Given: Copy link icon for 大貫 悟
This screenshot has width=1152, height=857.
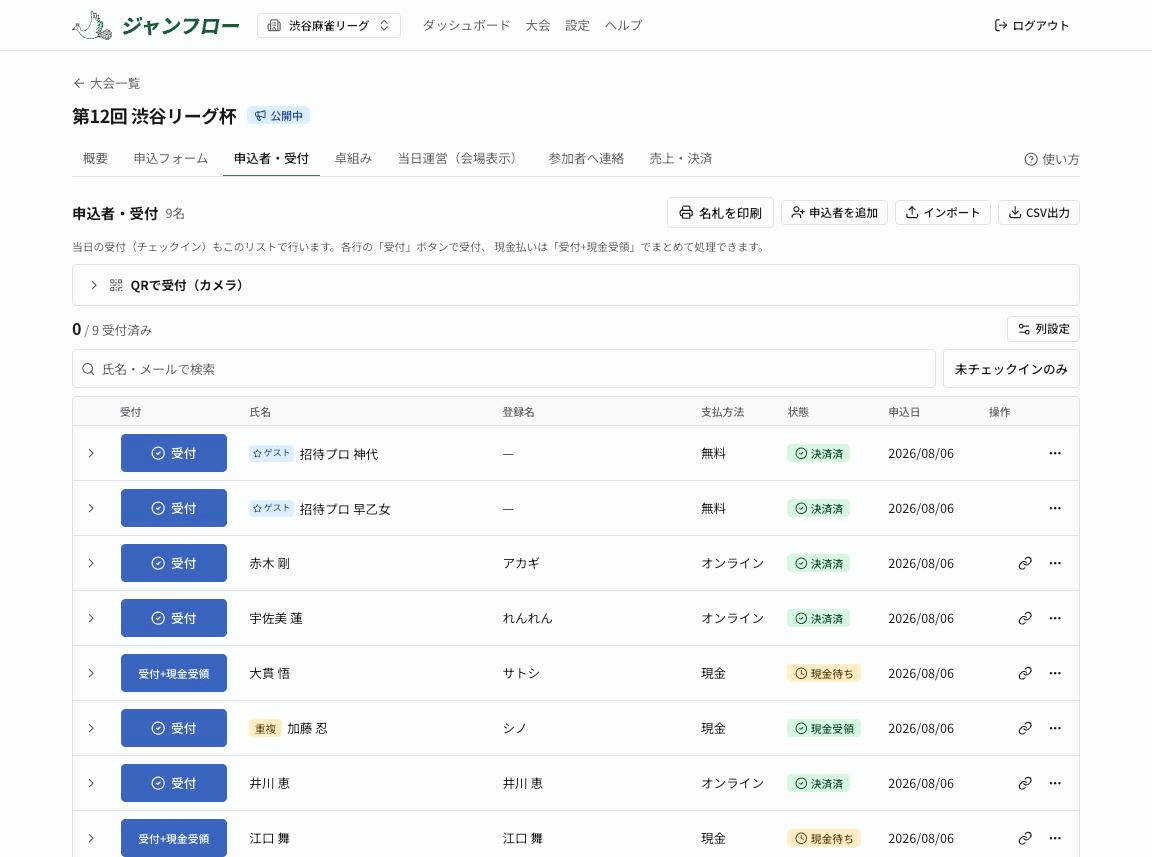Looking at the screenshot, I should [x=1025, y=673].
